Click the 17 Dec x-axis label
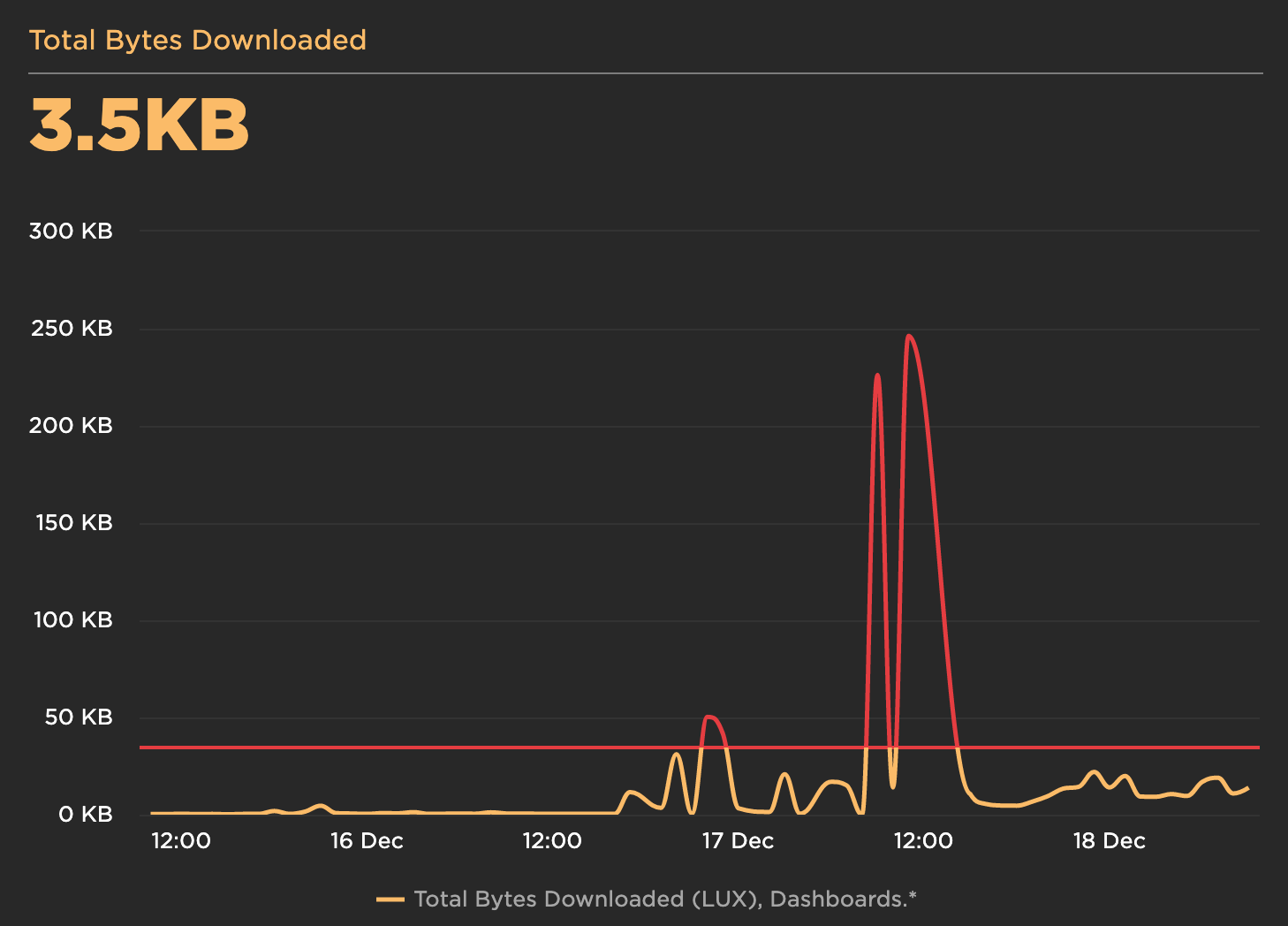The height and width of the screenshot is (926, 1288). [738, 841]
